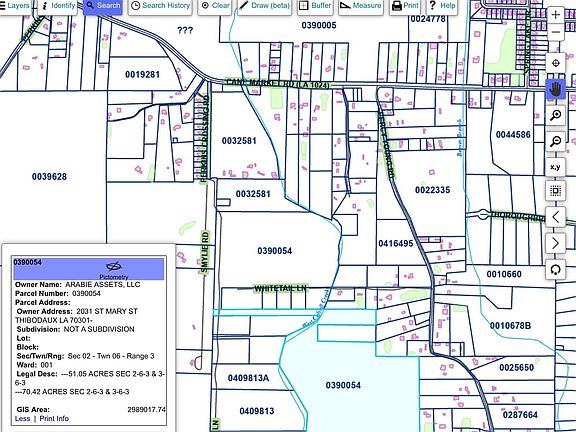The image size is (576, 432).
Task: Select the Draw (beta) tool
Action: 264,6
